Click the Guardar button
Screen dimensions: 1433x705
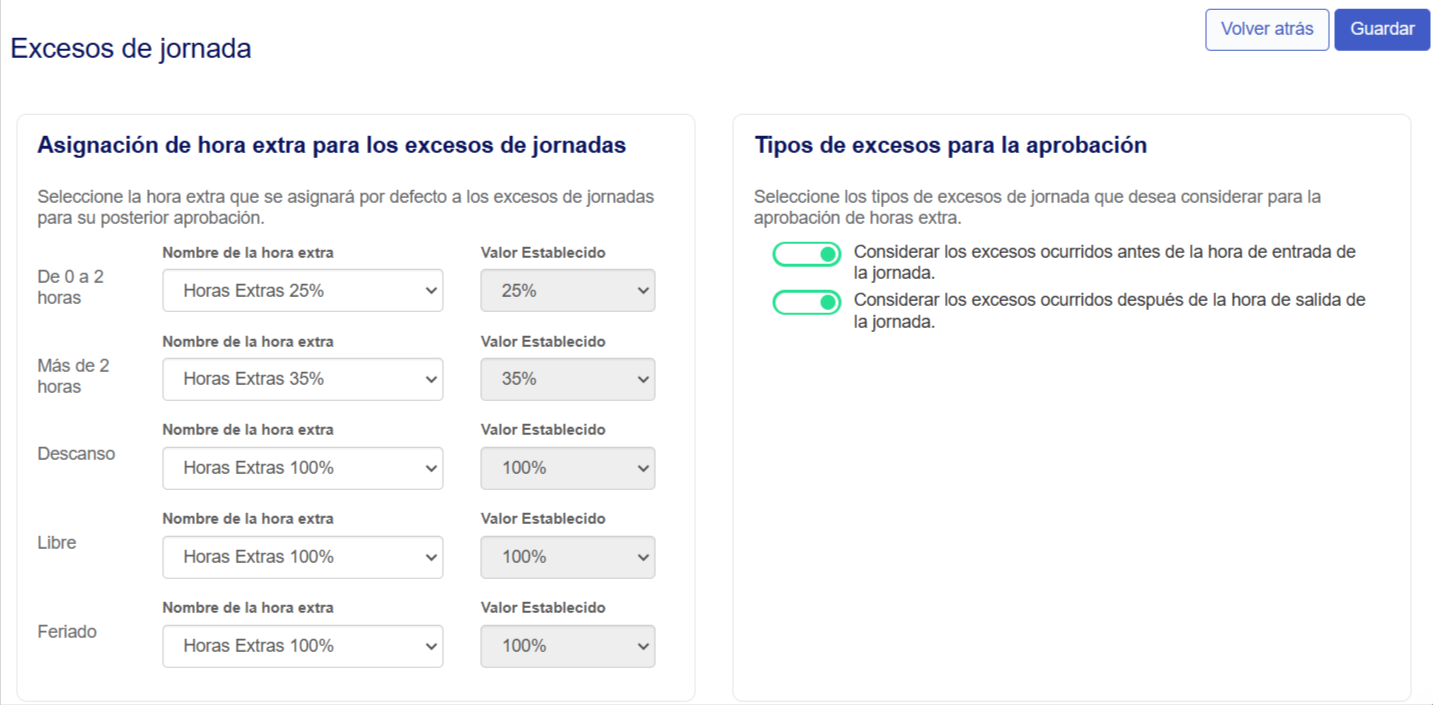click(1382, 29)
